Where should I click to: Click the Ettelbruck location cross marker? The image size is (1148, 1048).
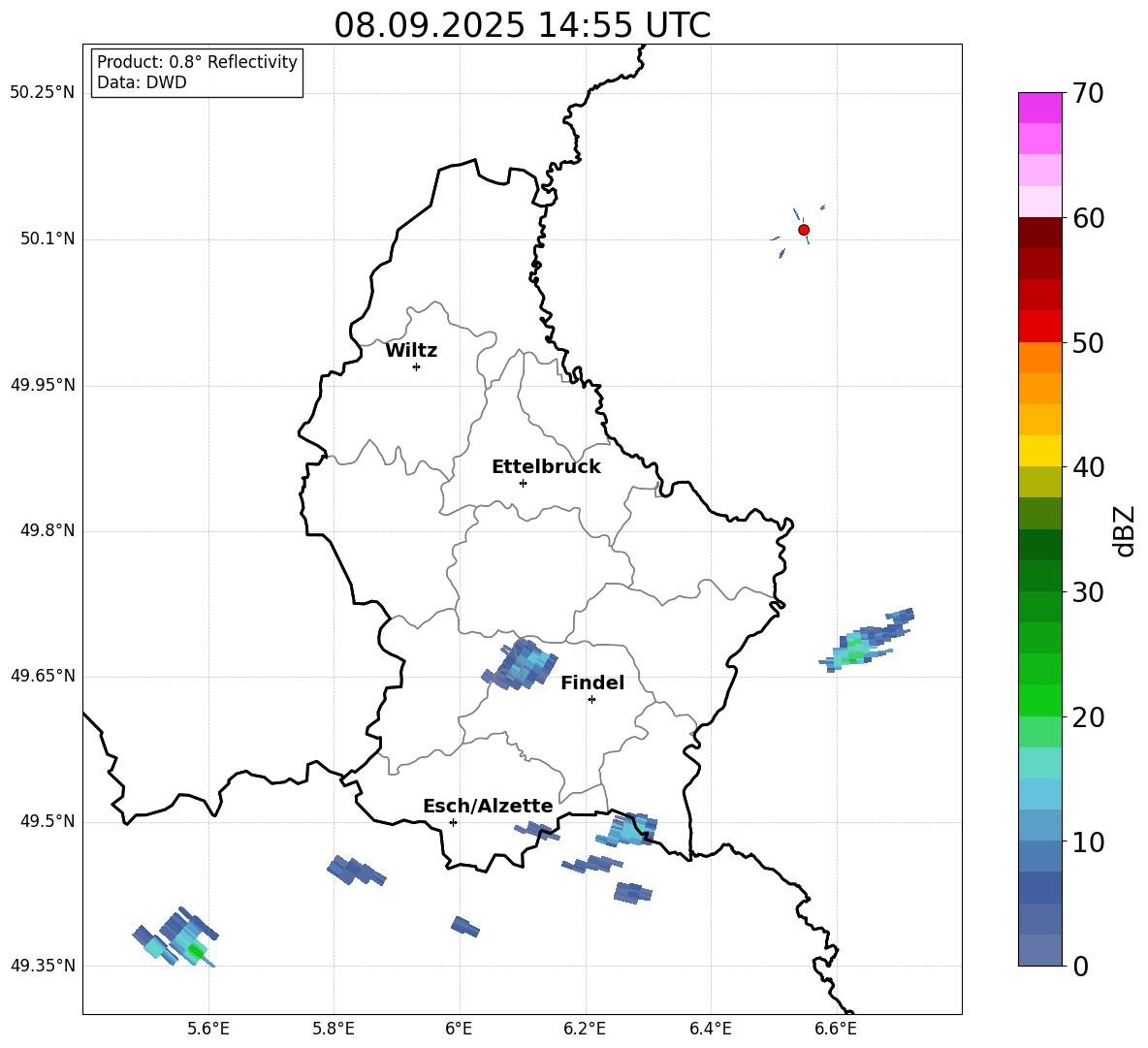tap(523, 483)
